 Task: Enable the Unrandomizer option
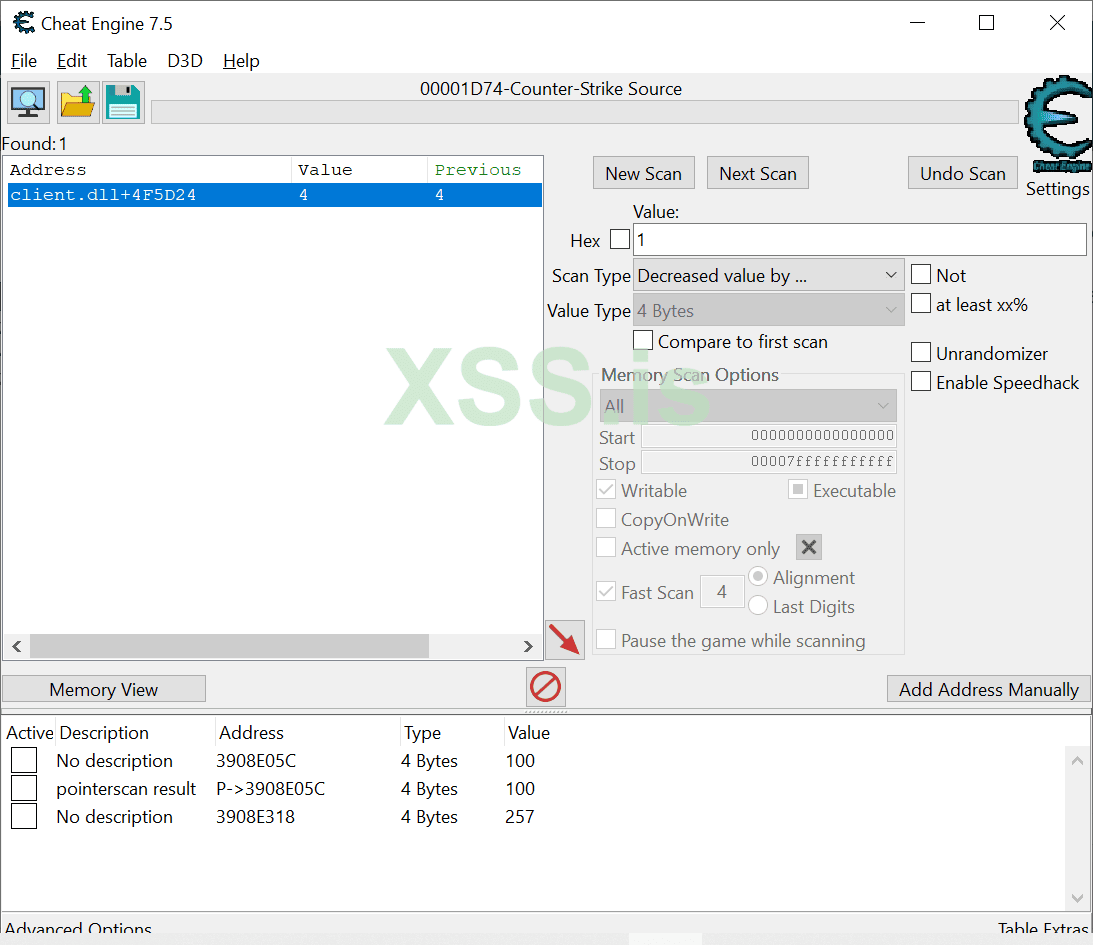tap(921, 353)
